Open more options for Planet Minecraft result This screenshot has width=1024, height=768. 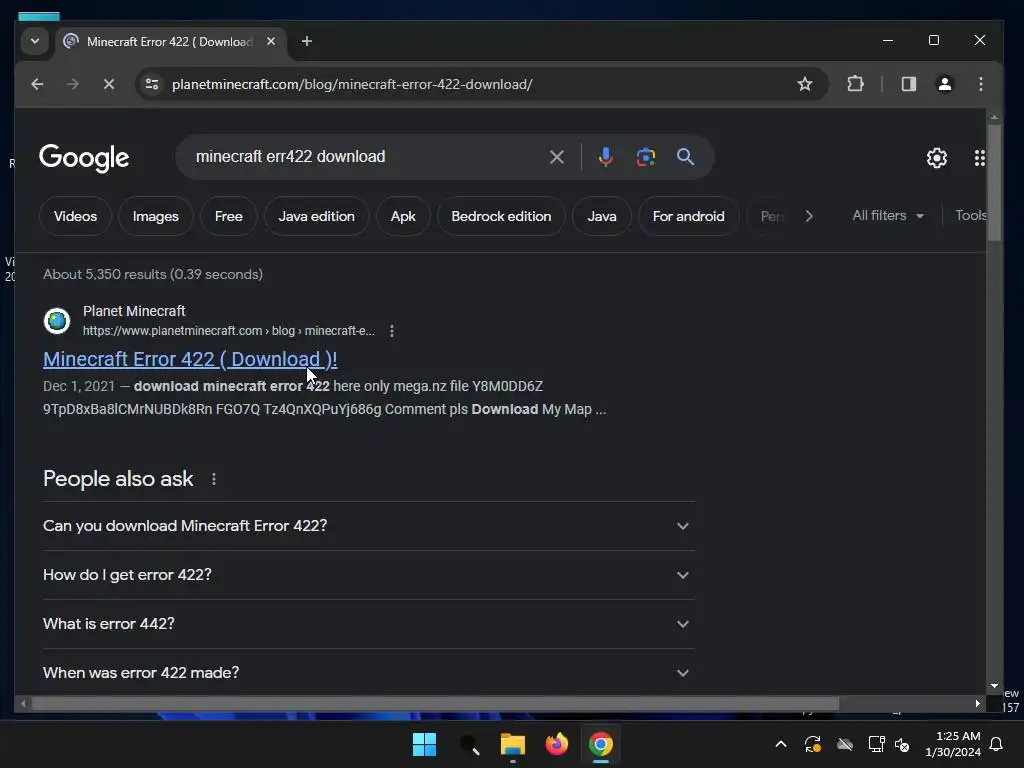[391, 331]
